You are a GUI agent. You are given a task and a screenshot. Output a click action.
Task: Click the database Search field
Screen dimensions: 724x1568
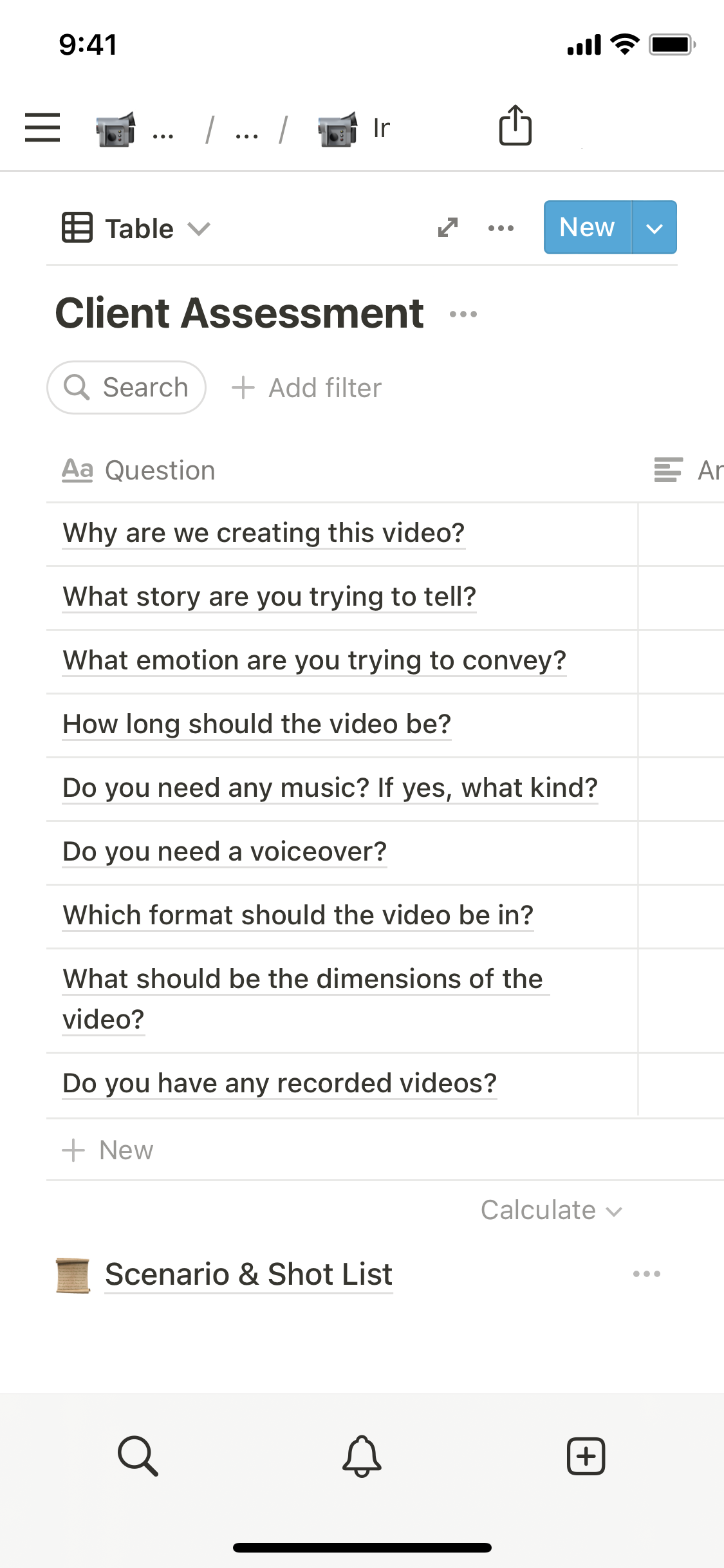coord(127,387)
